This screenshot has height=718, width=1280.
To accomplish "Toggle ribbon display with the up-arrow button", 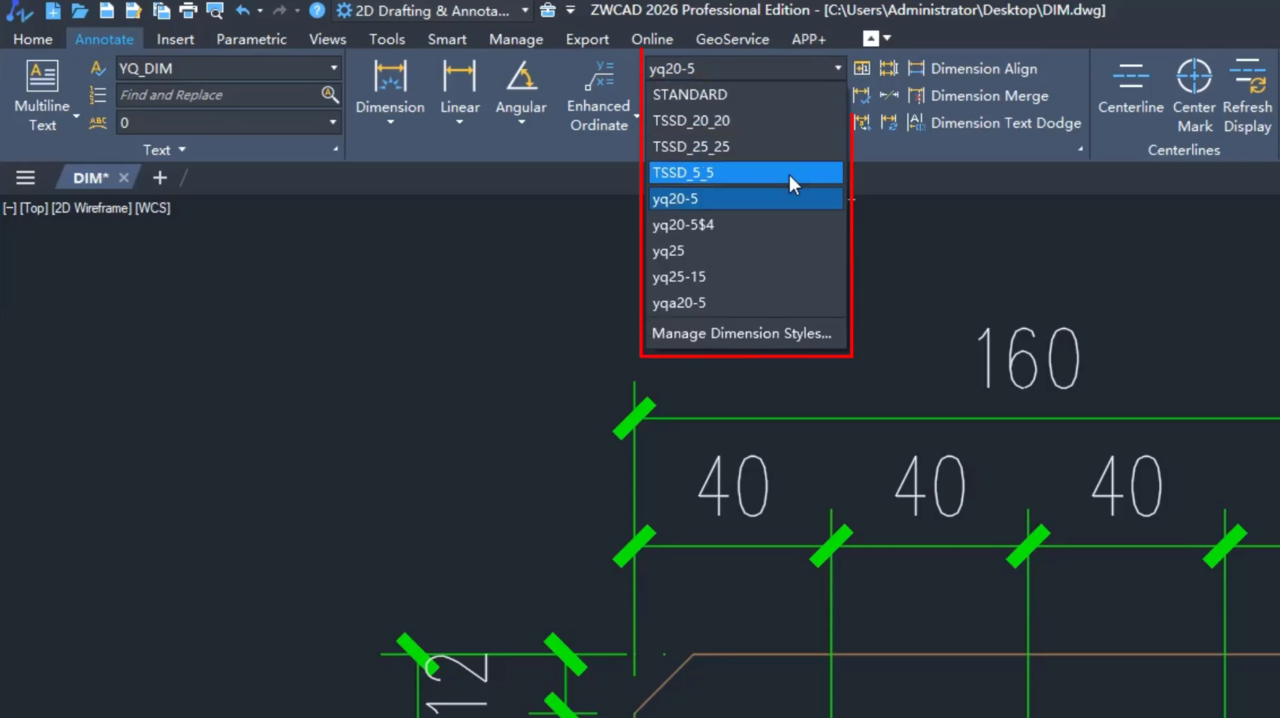I will click(x=871, y=39).
